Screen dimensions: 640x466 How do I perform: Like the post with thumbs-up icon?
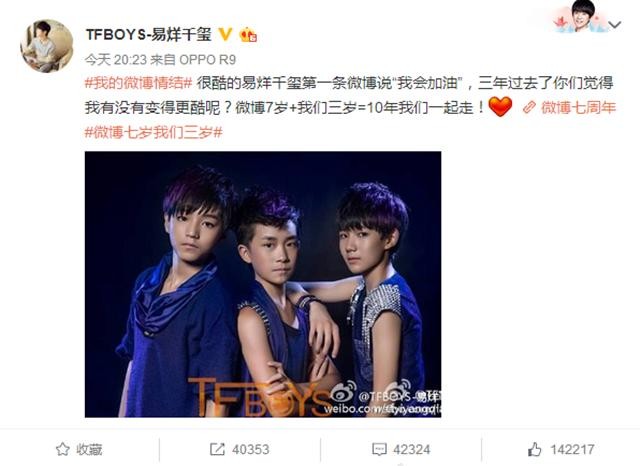(x=534, y=449)
